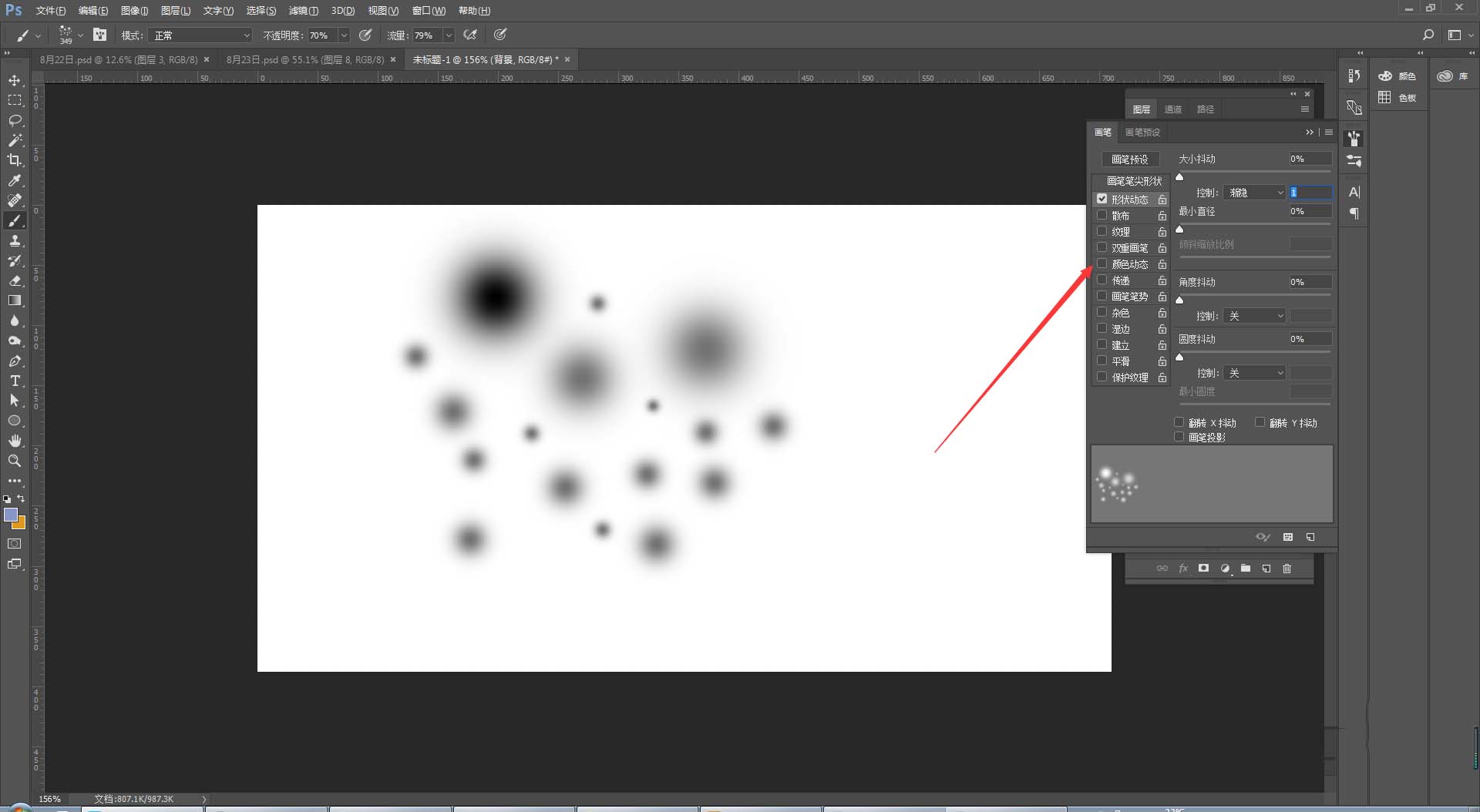Enable the 传递 checkbox
Viewport: 1480px width, 812px height.
coord(1102,280)
